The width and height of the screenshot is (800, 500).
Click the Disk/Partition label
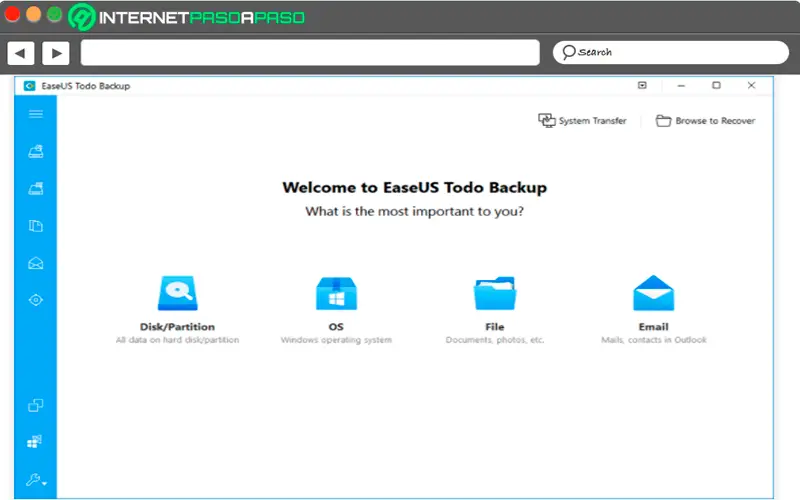coord(178,327)
